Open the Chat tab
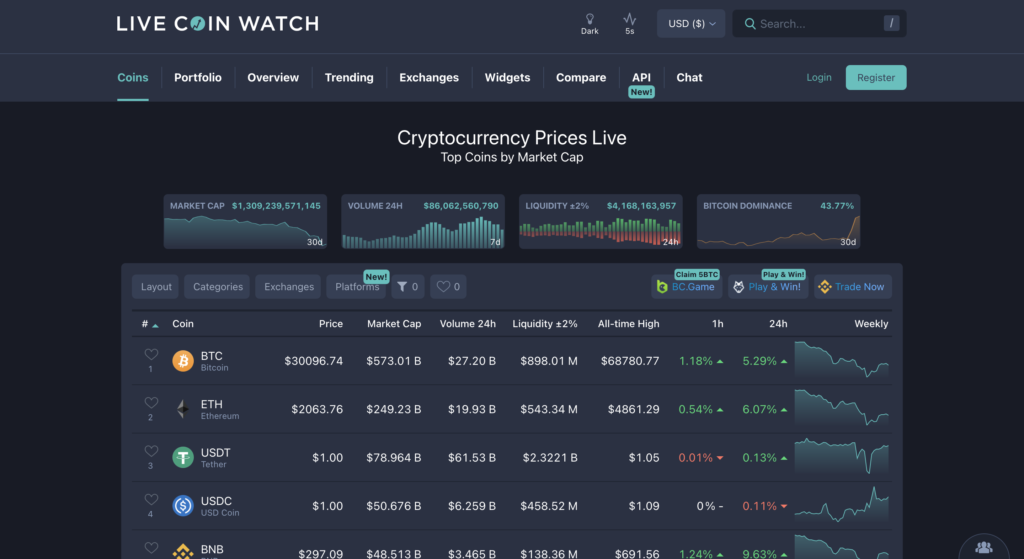 690,78
